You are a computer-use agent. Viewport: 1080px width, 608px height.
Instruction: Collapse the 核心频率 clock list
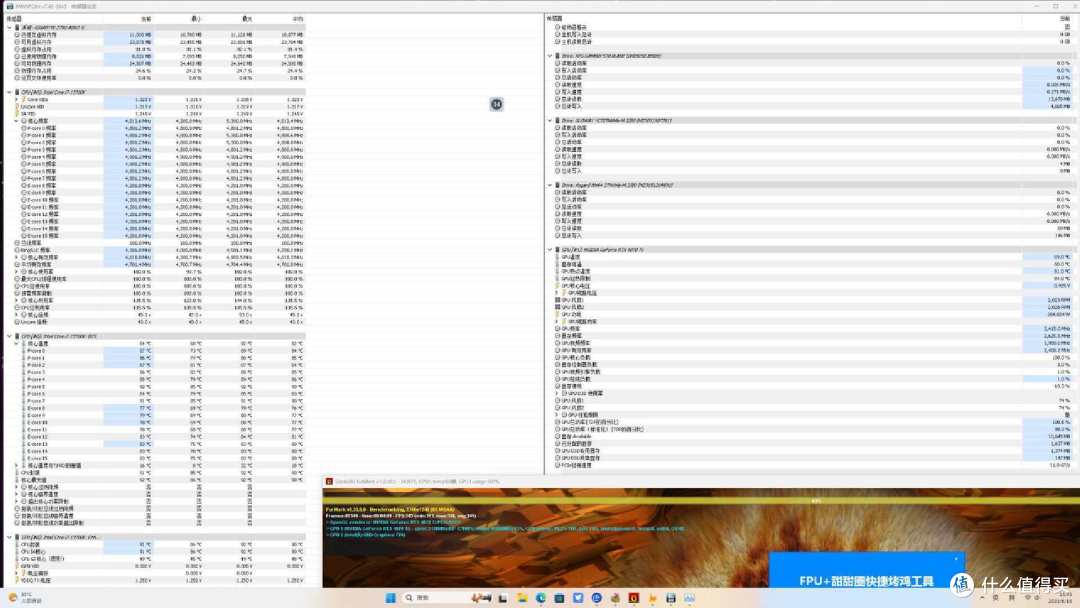(17, 120)
